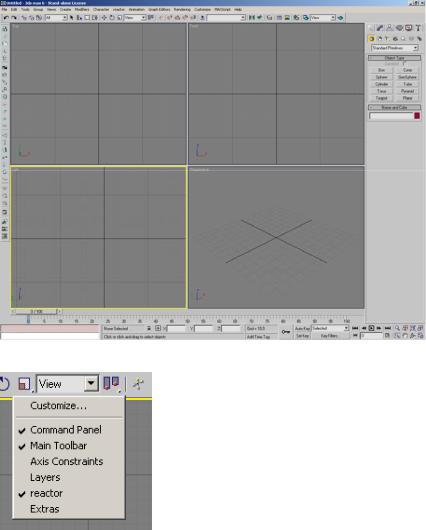
Task: Toggle the Auto Key animation mode
Action: pos(303,328)
